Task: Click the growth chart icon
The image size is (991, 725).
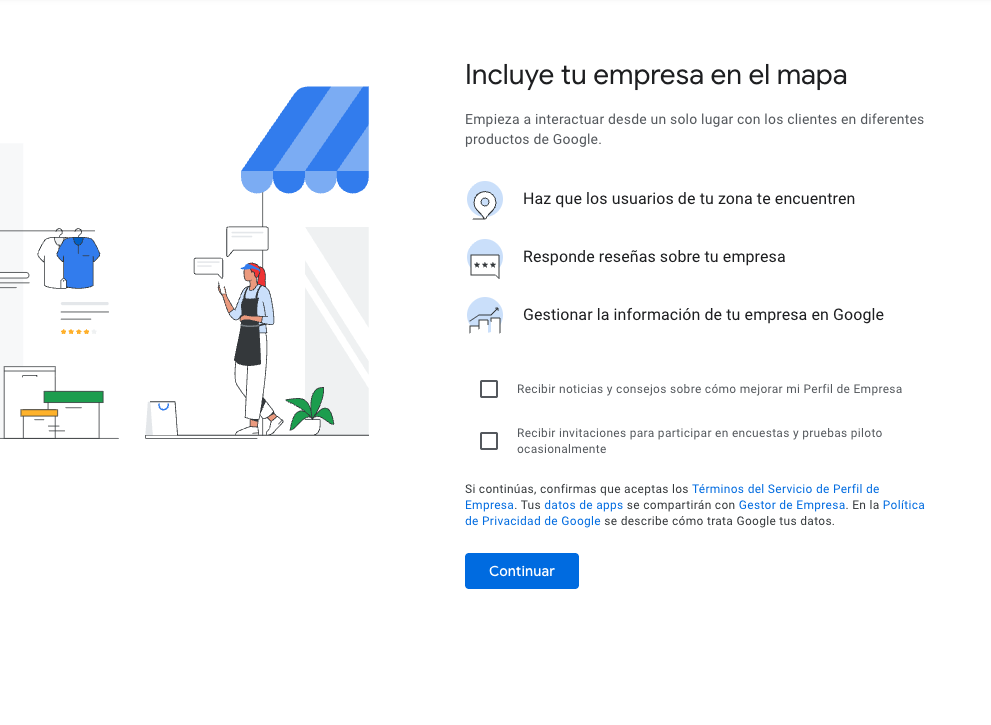Action: (485, 315)
